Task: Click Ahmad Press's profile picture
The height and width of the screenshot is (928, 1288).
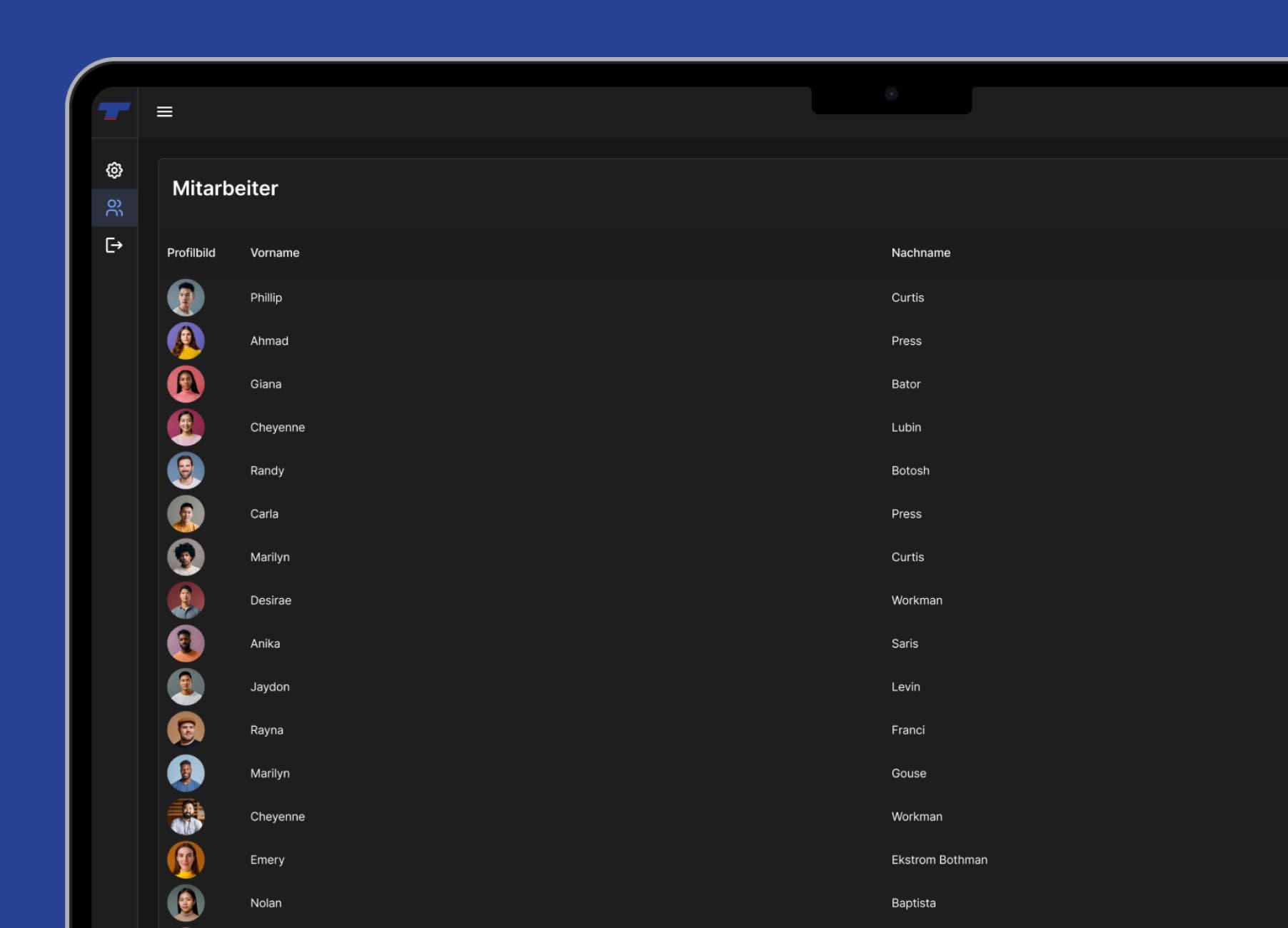Action: tap(186, 341)
